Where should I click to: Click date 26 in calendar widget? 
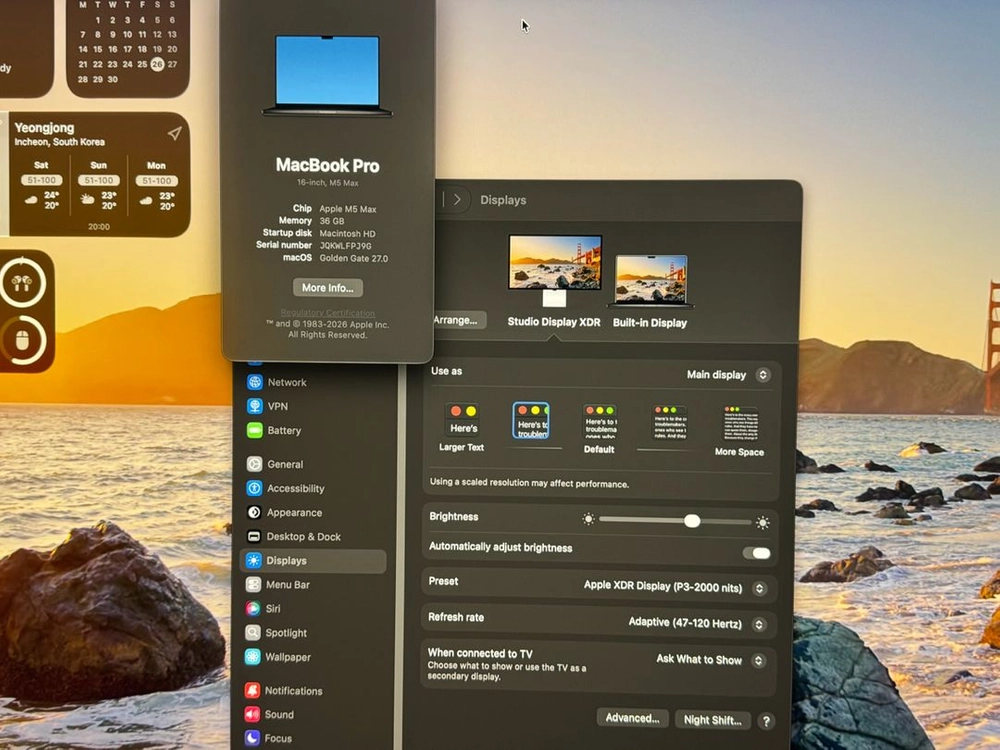(x=157, y=64)
